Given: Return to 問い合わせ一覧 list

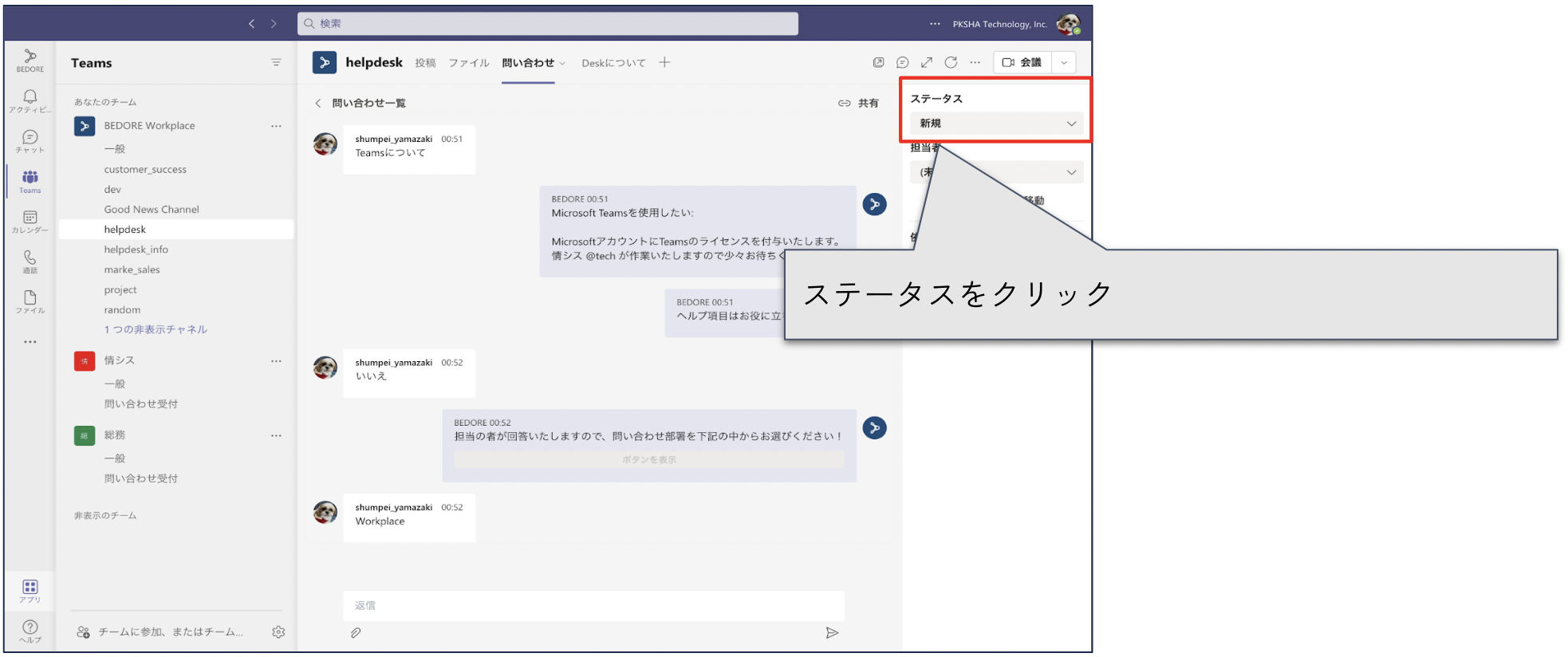Looking at the screenshot, I should [x=360, y=104].
